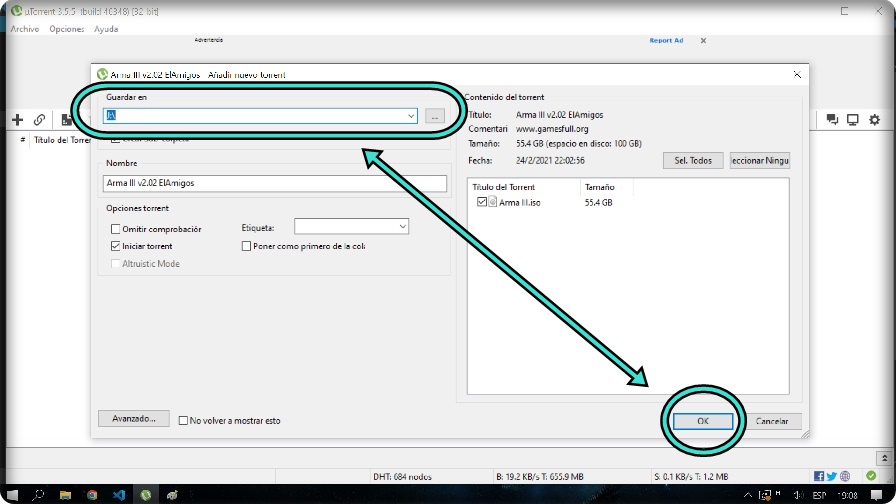Click the Create New Torrent file icon
Image resolution: width=896 pixels, height=504 pixels.
[x=66, y=119]
